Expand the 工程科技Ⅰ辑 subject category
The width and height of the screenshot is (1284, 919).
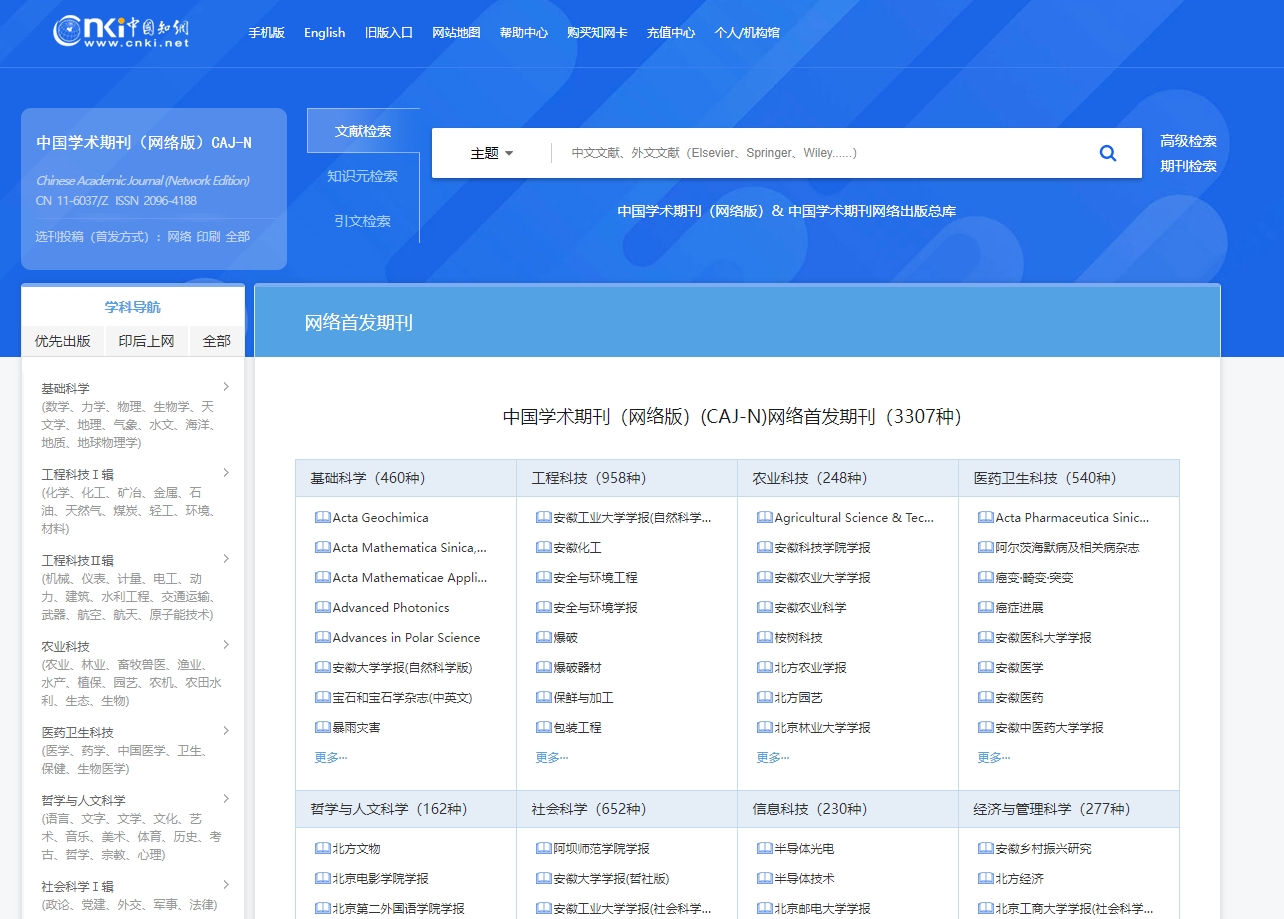coord(226,473)
